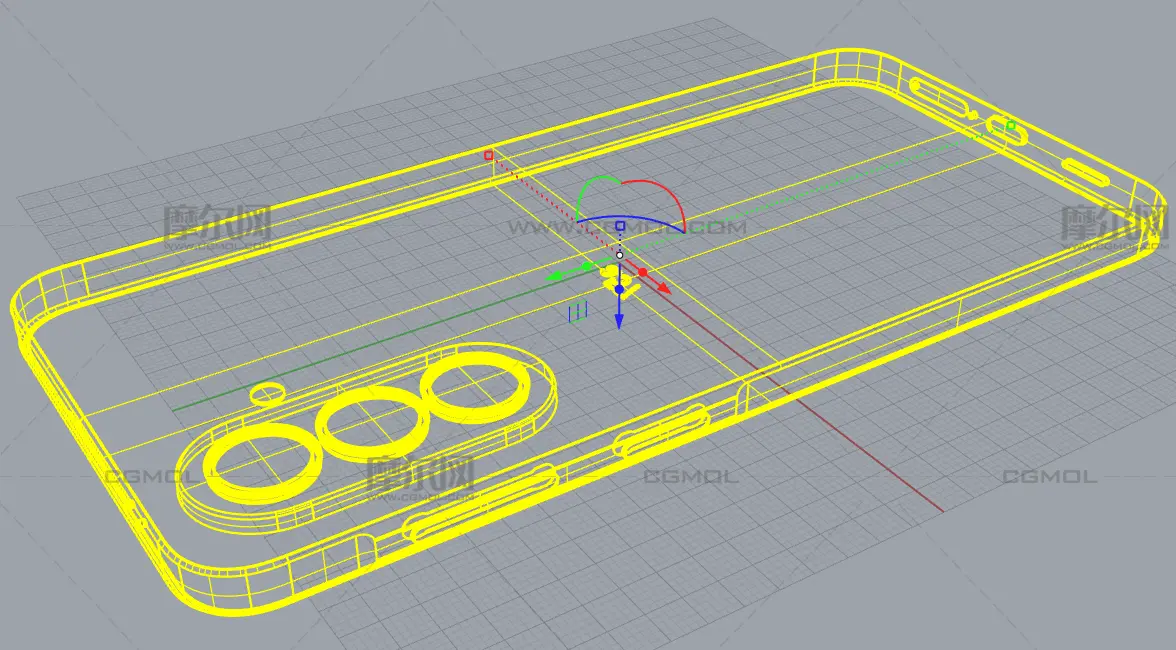The image size is (1176, 650).
Task: Click the gumball's blue Z-axis move arrow
Action: (619, 320)
